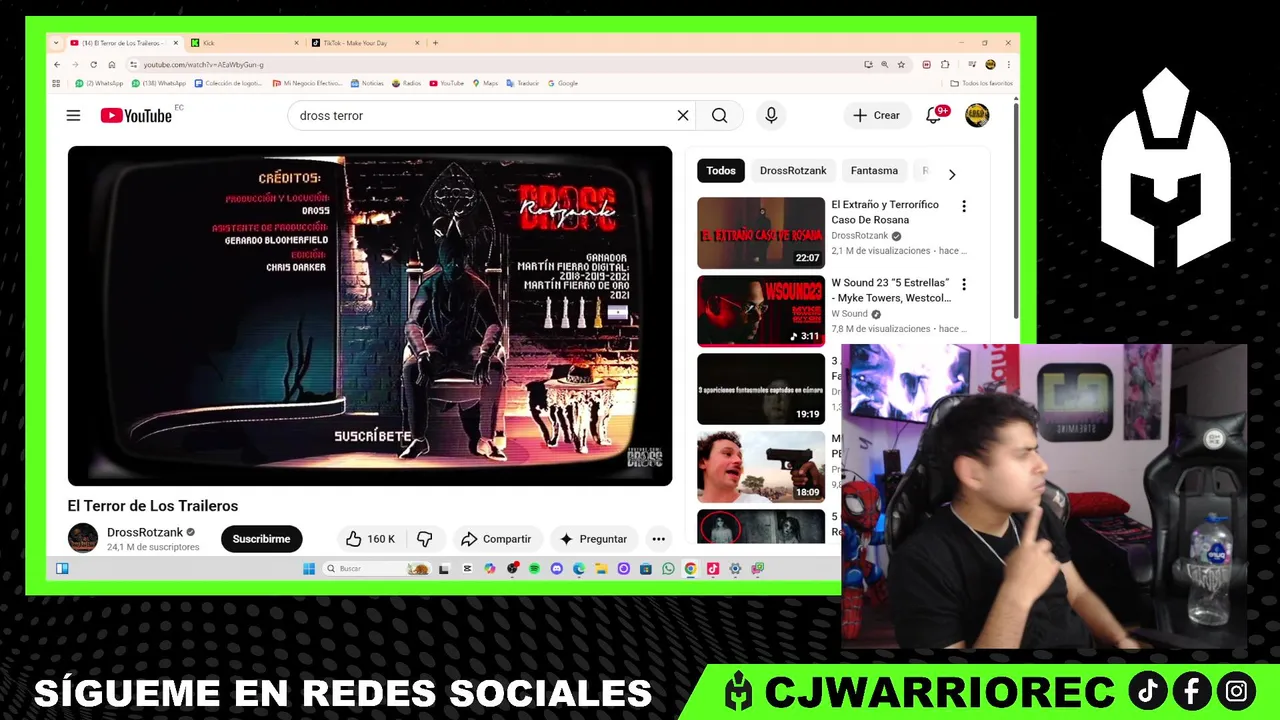Select the Todos filter chip
1280x720 pixels.
[x=721, y=171]
